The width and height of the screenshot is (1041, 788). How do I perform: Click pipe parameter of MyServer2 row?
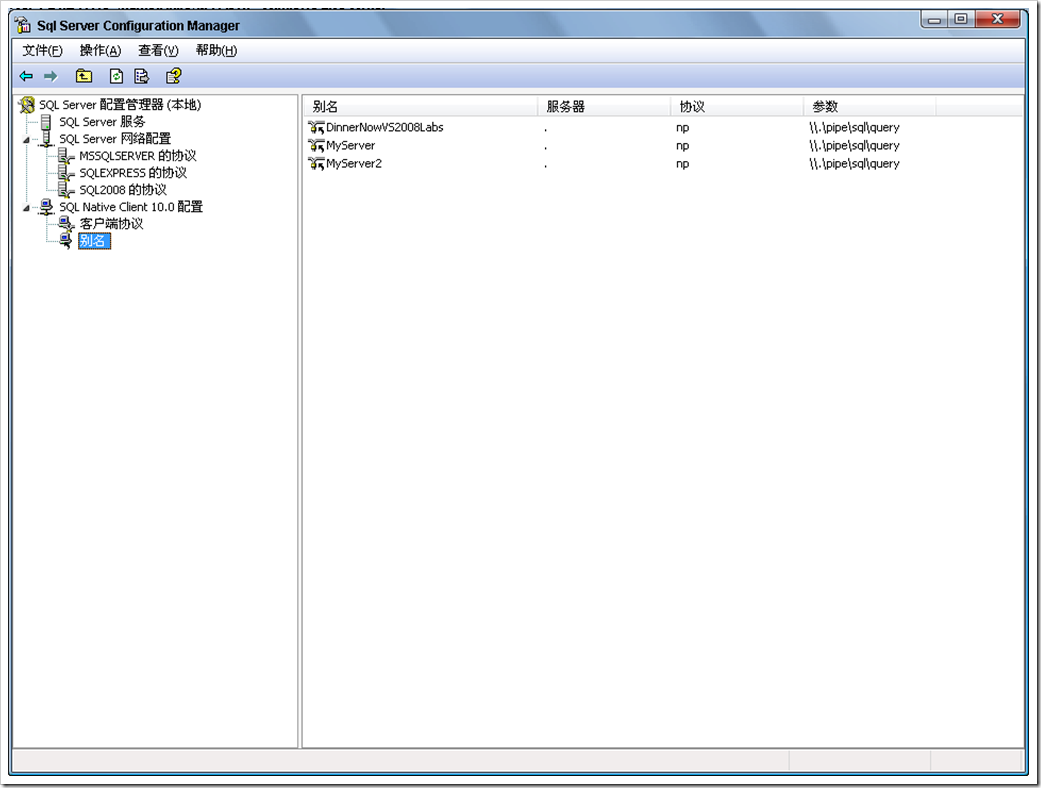pos(854,163)
